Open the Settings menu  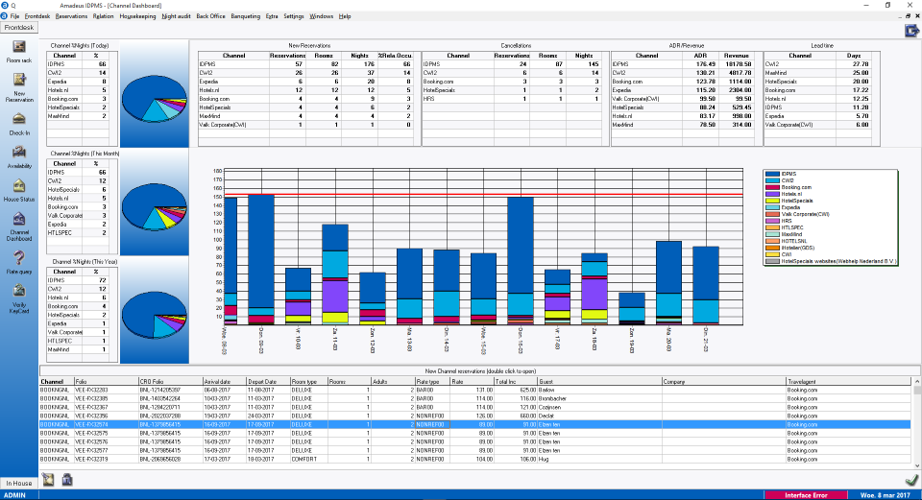point(293,16)
